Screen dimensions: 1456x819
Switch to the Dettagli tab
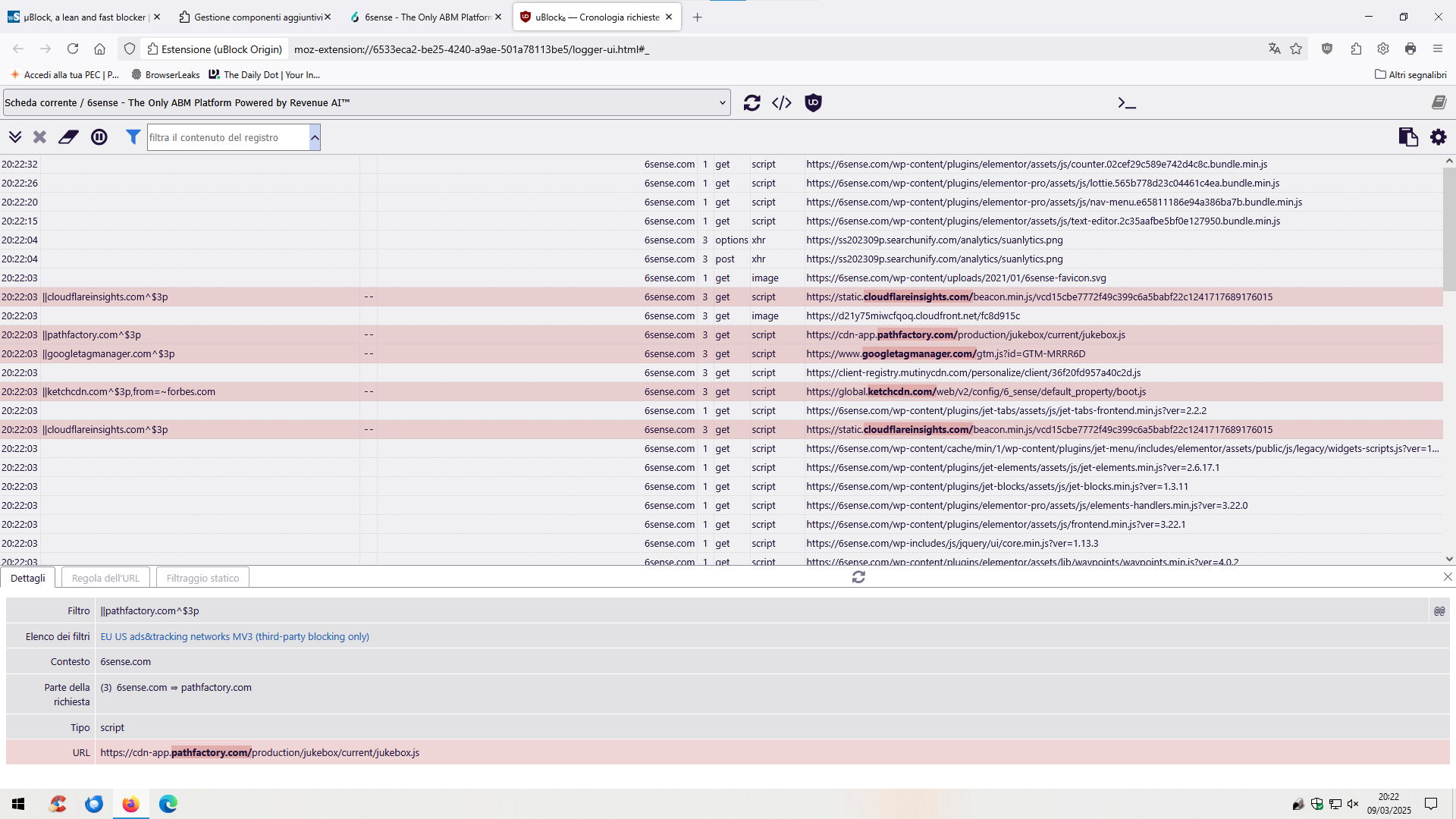point(28,578)
